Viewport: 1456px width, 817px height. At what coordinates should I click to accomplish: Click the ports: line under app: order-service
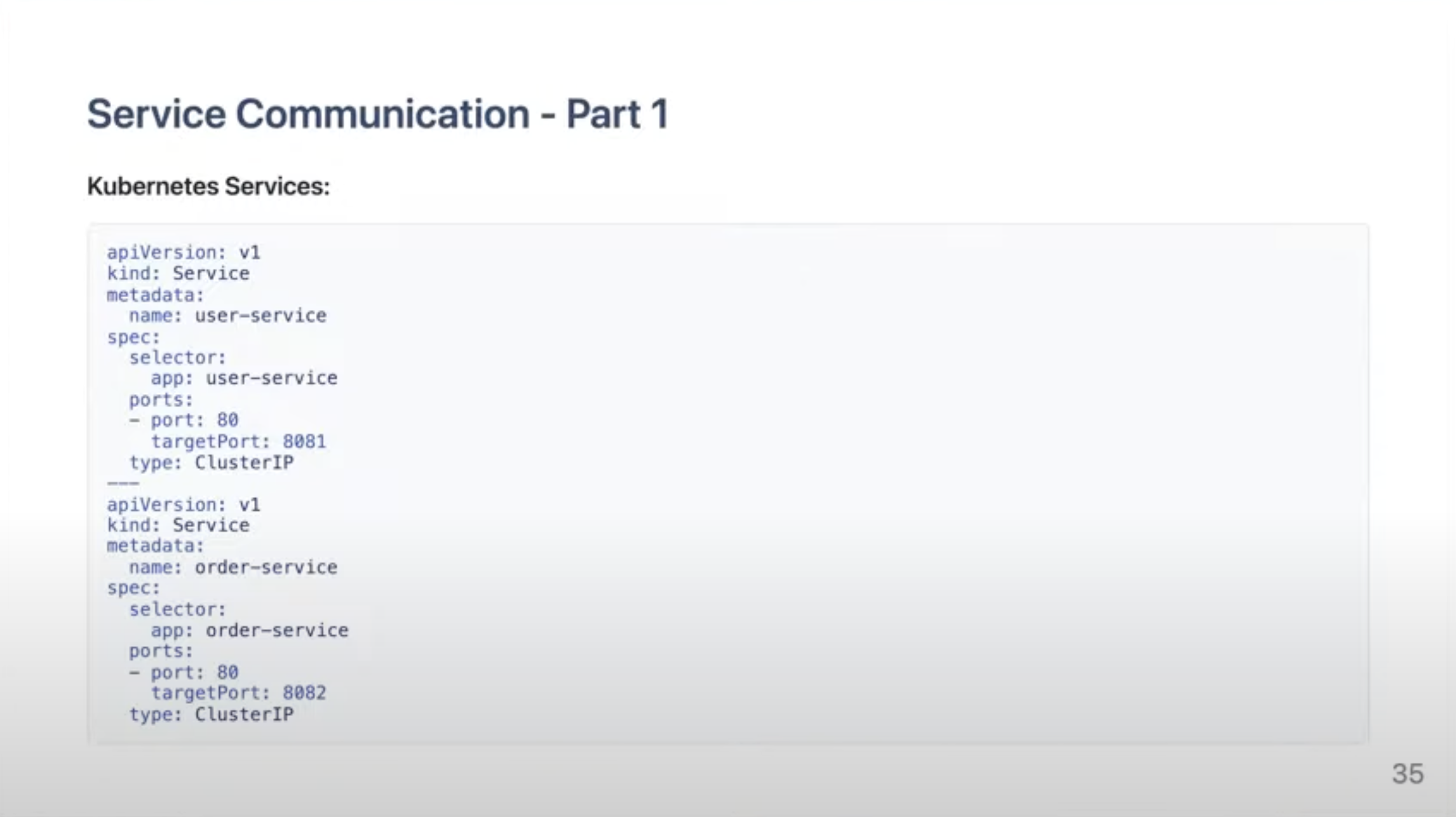coord(161,651)
